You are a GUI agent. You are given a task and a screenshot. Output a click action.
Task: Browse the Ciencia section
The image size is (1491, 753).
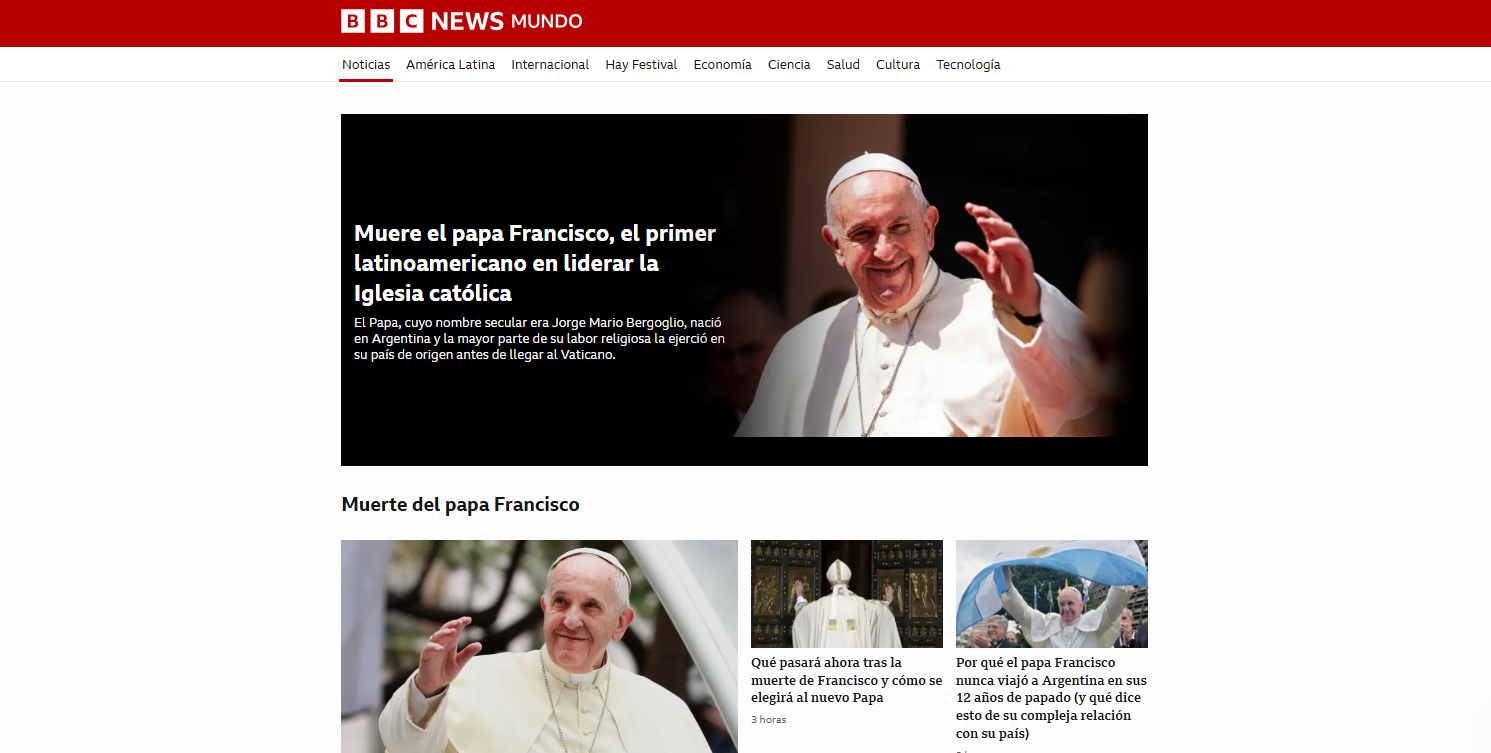coord(789,64)
